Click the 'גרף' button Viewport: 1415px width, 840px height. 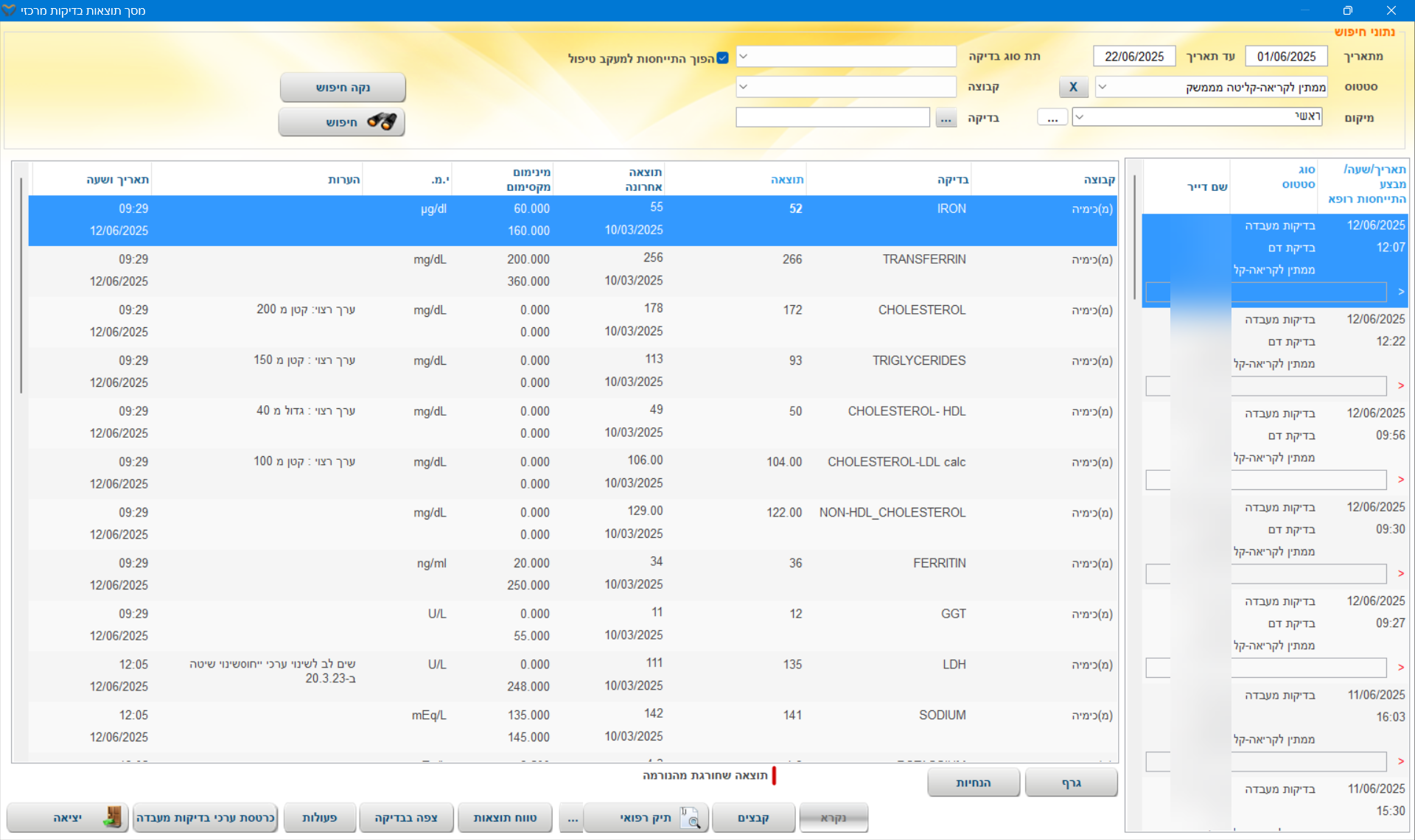[1072, 783]
